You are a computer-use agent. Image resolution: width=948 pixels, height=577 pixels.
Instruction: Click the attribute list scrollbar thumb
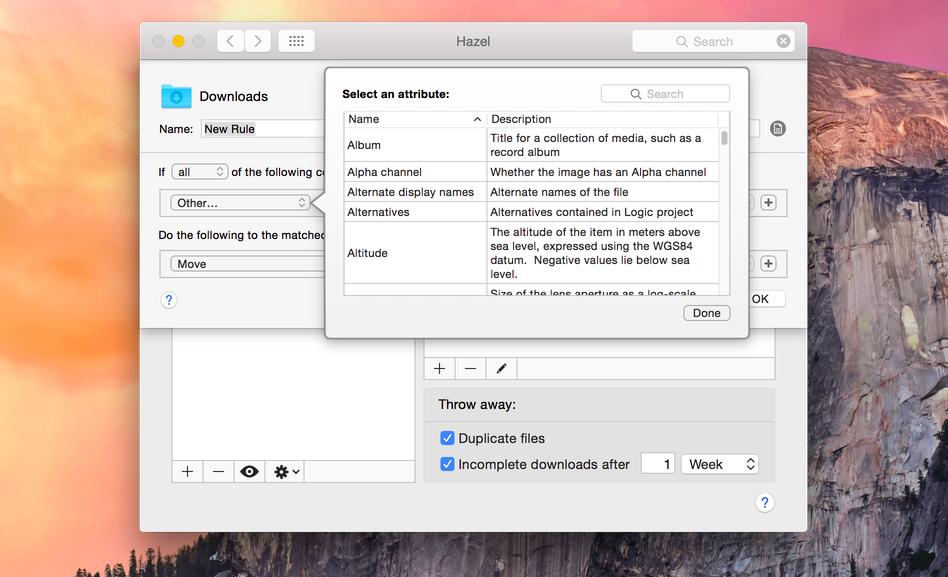coord(724,137)
